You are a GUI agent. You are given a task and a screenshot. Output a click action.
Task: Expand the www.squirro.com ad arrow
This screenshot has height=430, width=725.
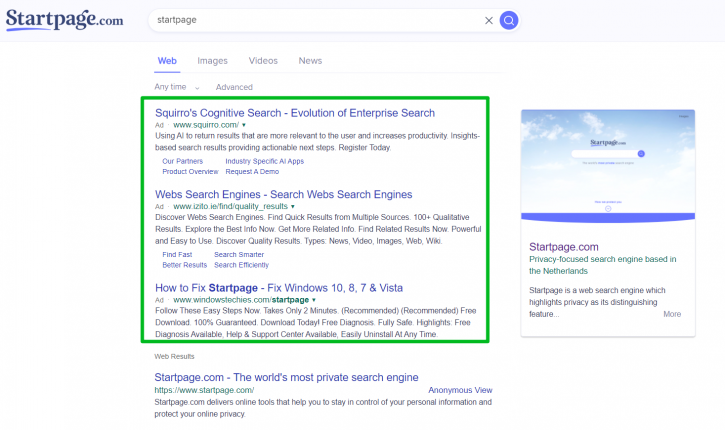point(244,125)
